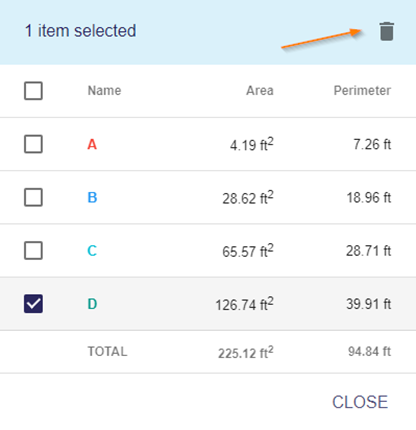Select the cyan C name label
416x430 pixels.
(92, 251)
